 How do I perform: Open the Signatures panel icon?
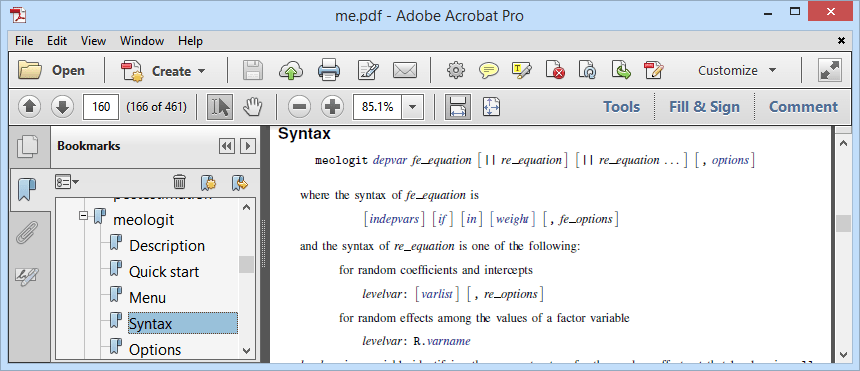click(x=26, y=276)
